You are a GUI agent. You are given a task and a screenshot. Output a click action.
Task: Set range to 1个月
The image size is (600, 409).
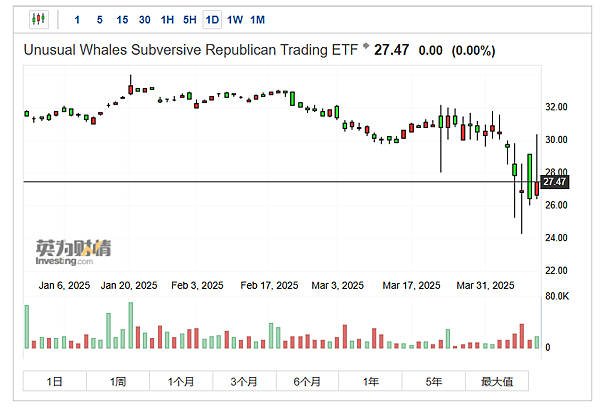pos(181,381)
